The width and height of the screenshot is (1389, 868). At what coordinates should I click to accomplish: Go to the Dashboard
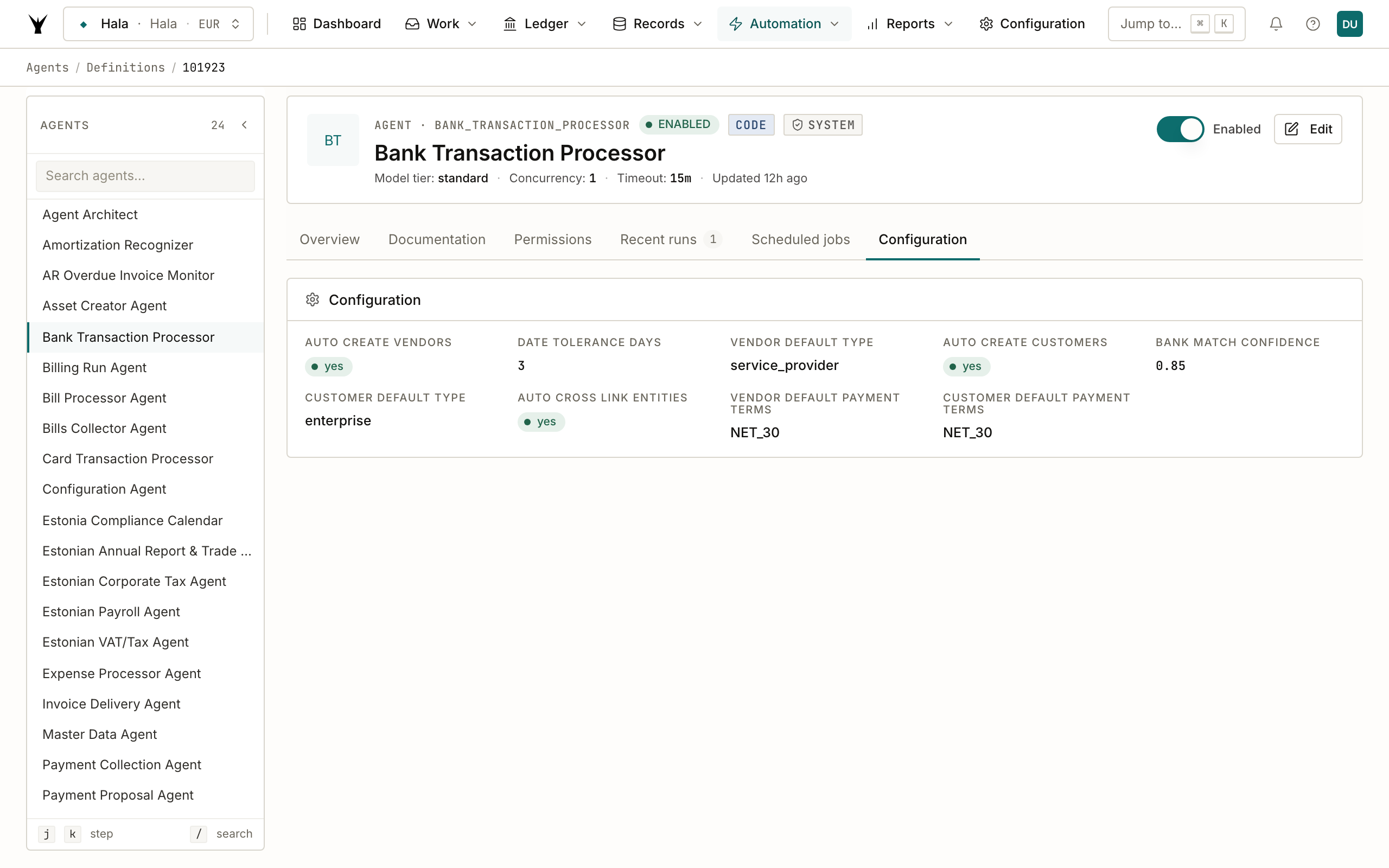pyautogui.click(x=336, y=23)
